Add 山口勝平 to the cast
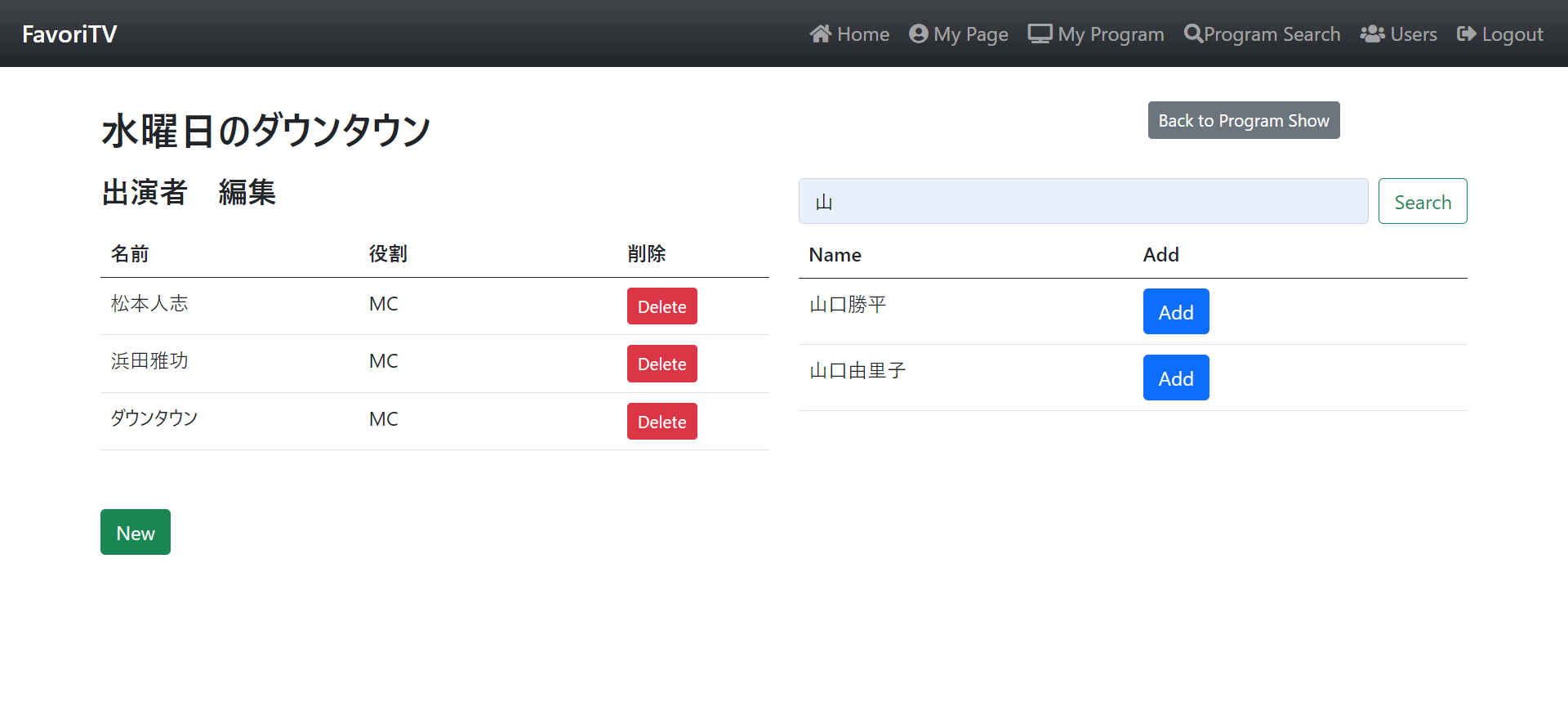This screenshot has width=1568, height=724. (x=1176, y=311)
